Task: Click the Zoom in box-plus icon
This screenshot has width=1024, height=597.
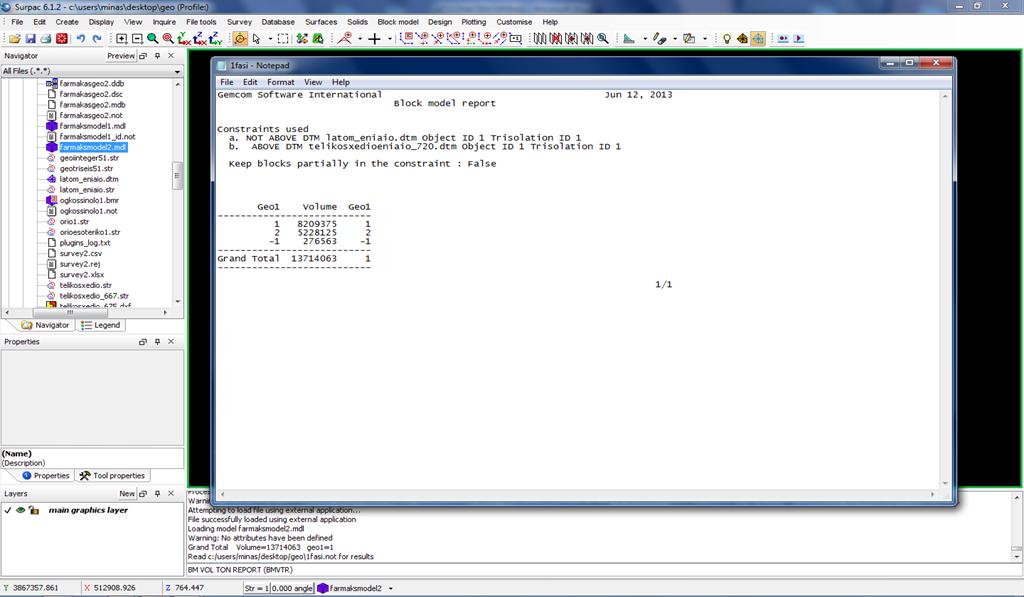Action: (x=121, y=39)
